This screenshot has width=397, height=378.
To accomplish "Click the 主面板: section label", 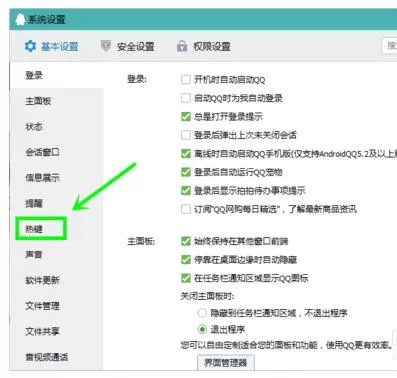I will coord(141,241).
